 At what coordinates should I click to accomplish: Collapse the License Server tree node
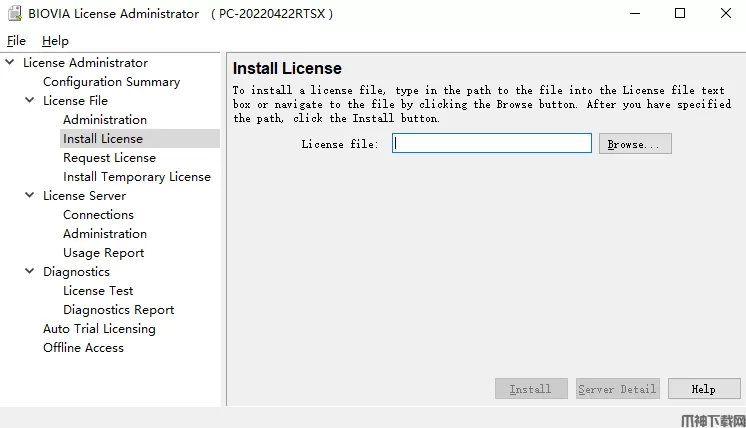pyautogui.click(x=30, y=196)
